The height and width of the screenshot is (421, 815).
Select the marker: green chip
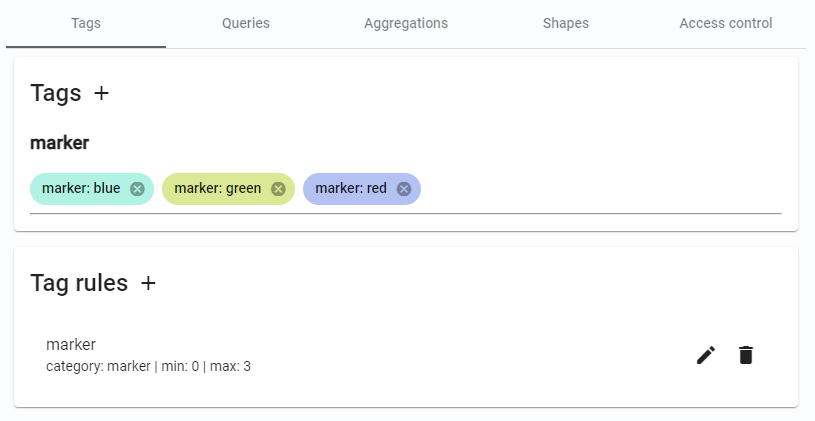click(x=217, y=189)
